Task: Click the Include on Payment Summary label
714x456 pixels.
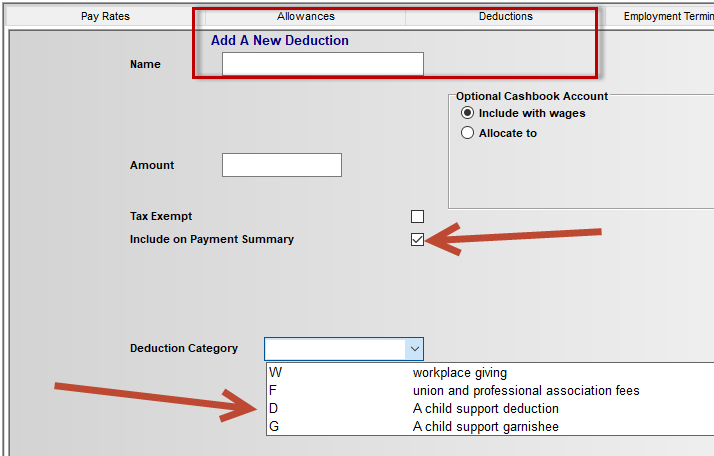Action: pos(212,239)
